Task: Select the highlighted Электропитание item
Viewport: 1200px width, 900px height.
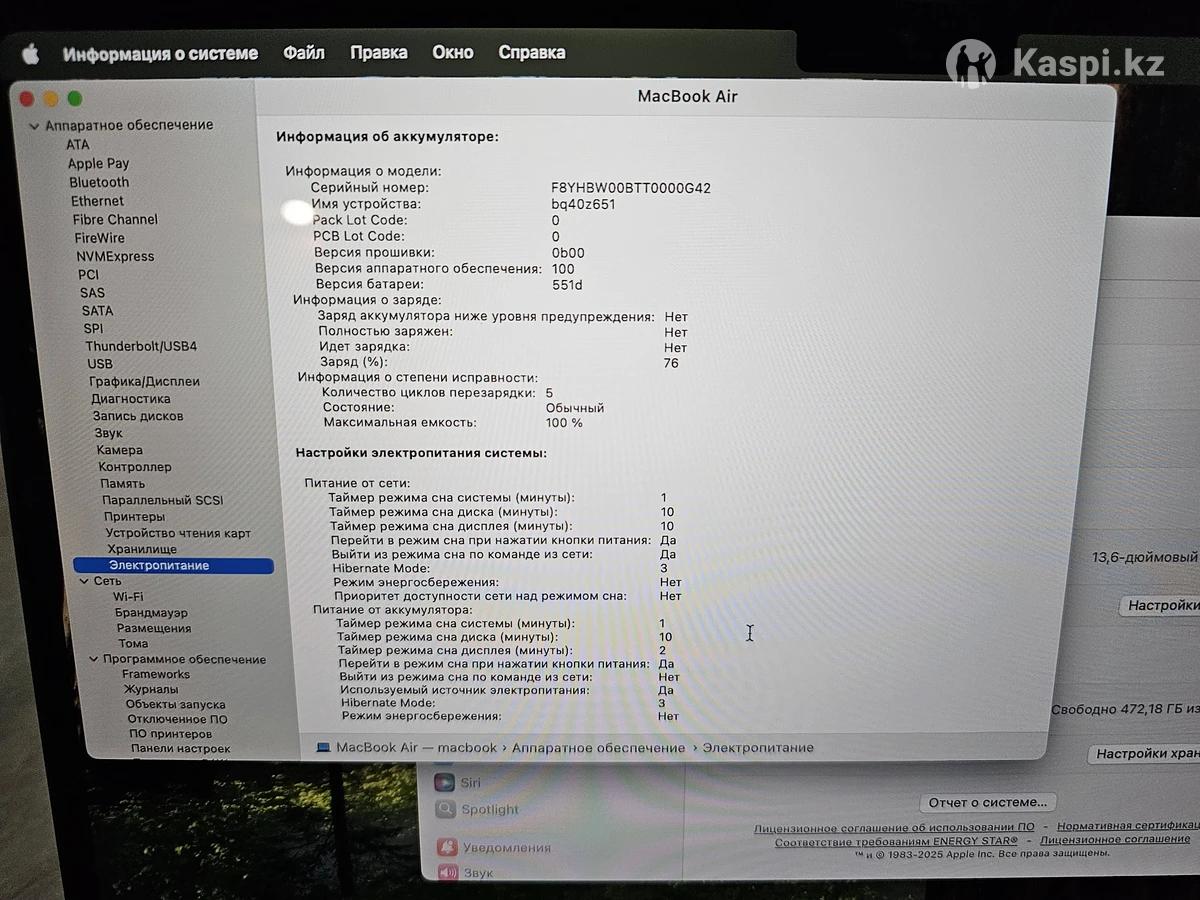Action: pyautogui.click(x=173, y=566)
